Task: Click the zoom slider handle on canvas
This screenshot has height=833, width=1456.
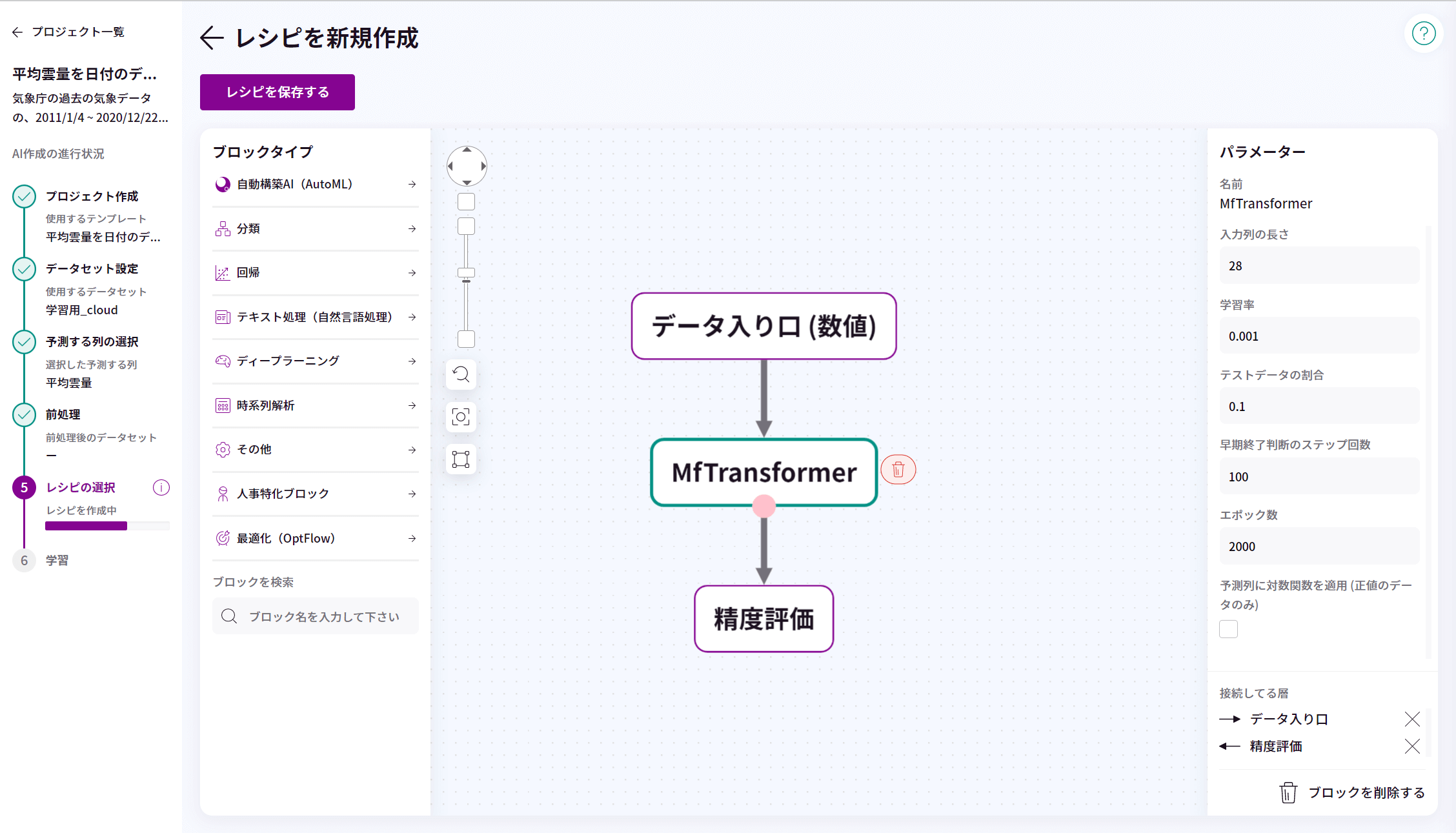Action: coord(466,273)
